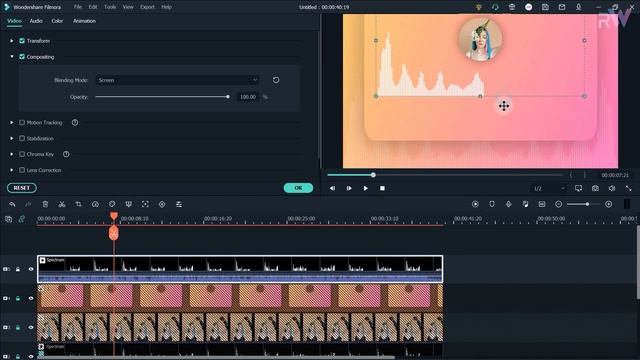
Task: Click the Motion Tracking target icon
Action: 145,204
